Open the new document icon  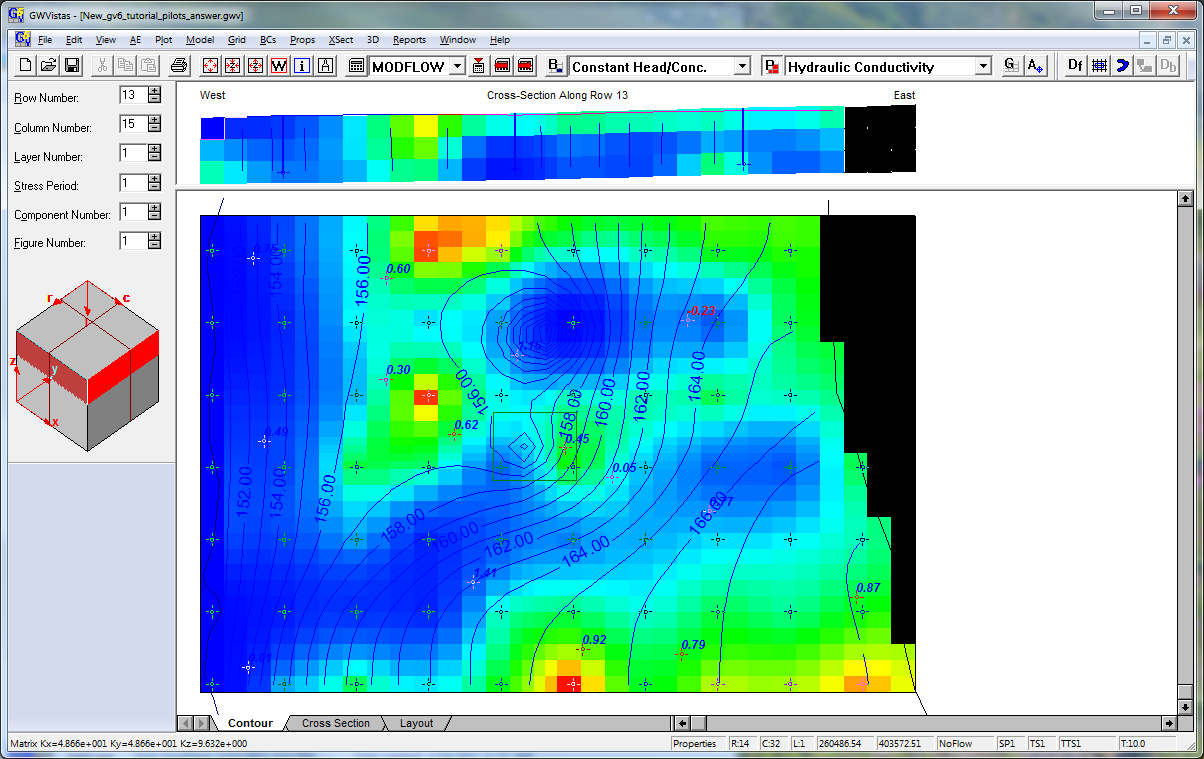26,66
